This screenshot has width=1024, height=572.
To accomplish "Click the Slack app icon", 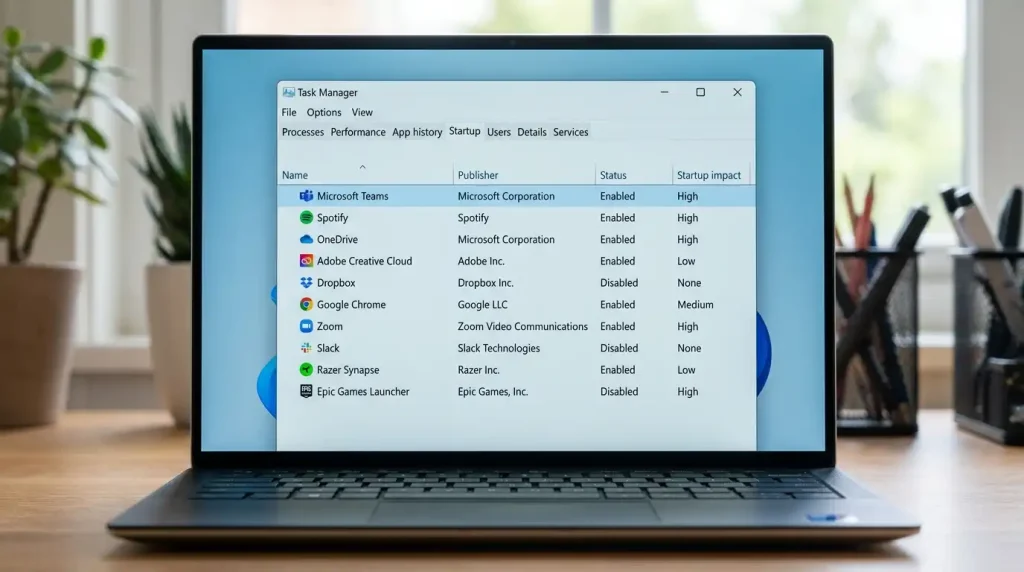I will pos(306,348).
